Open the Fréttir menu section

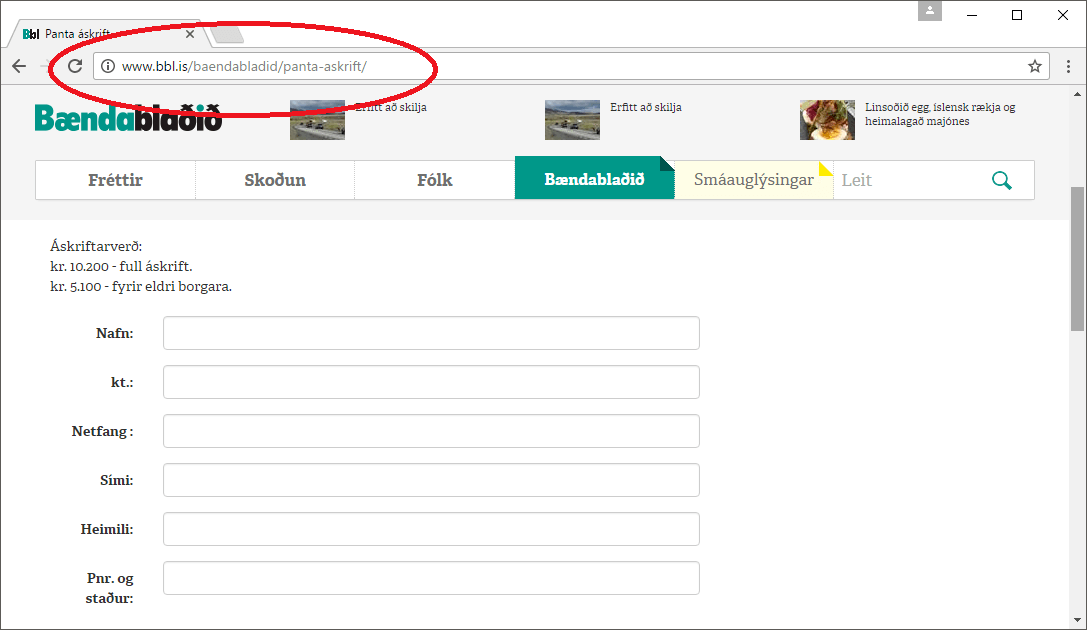point(115,180)
